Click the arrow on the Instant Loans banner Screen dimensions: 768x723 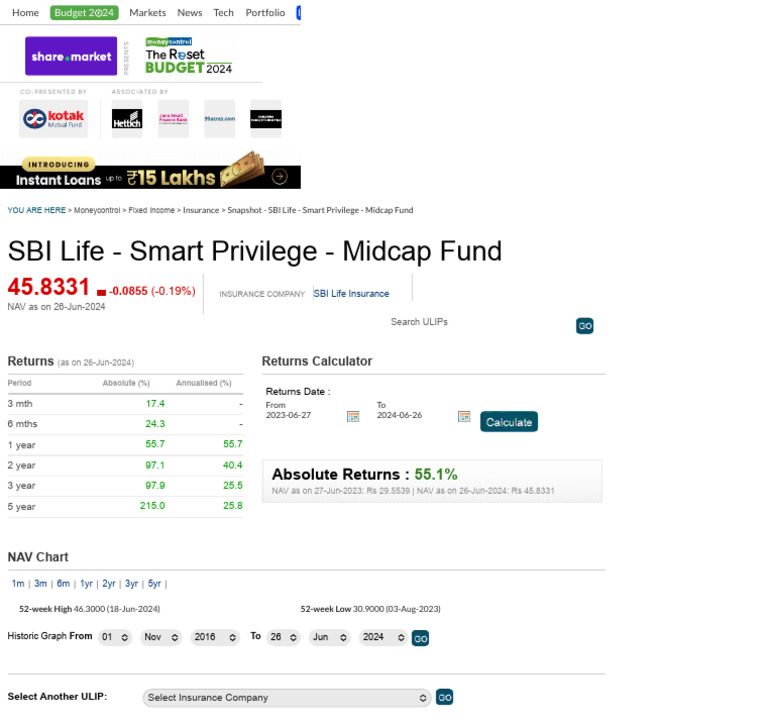[280, 176]
